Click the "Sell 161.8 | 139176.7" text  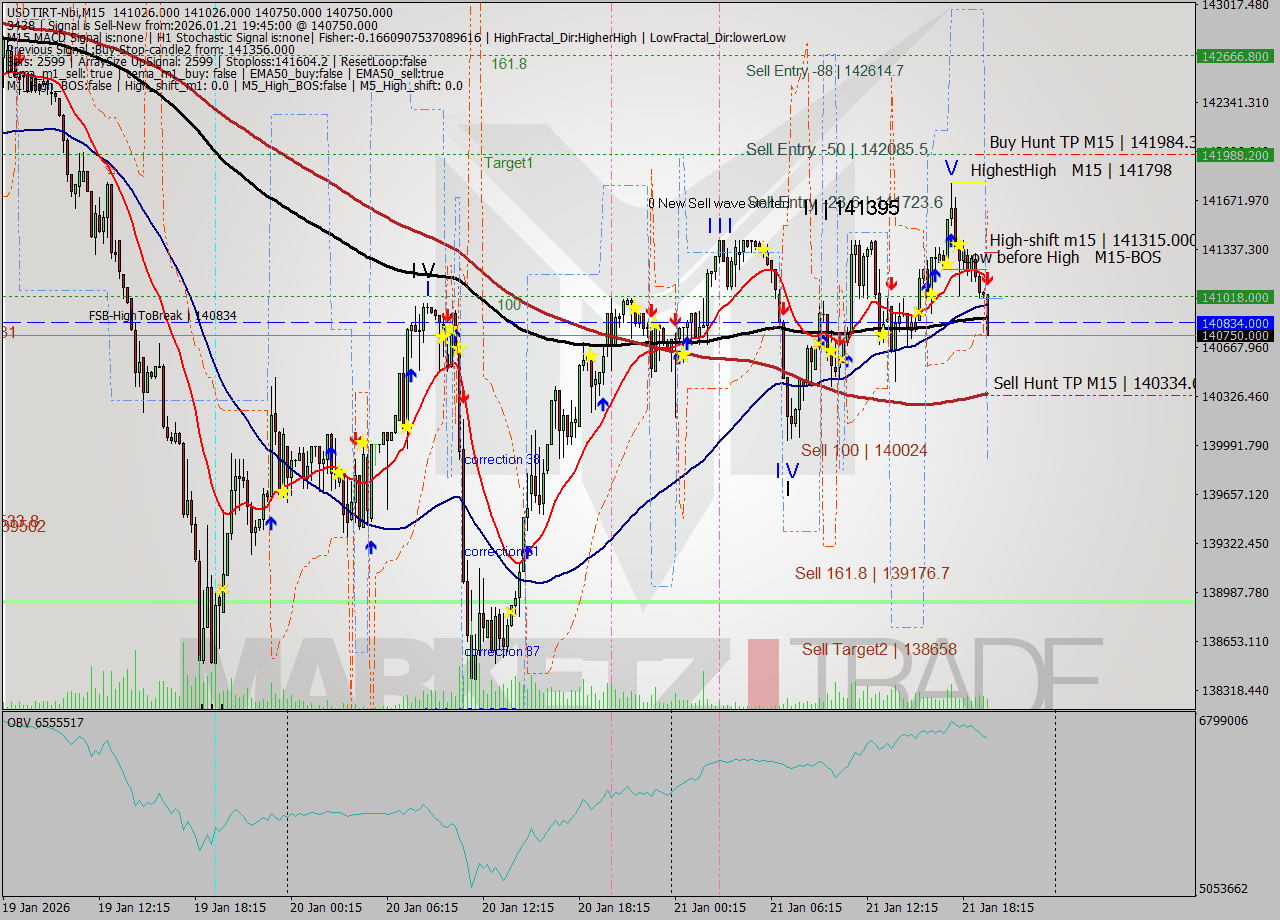pos(870,573)
